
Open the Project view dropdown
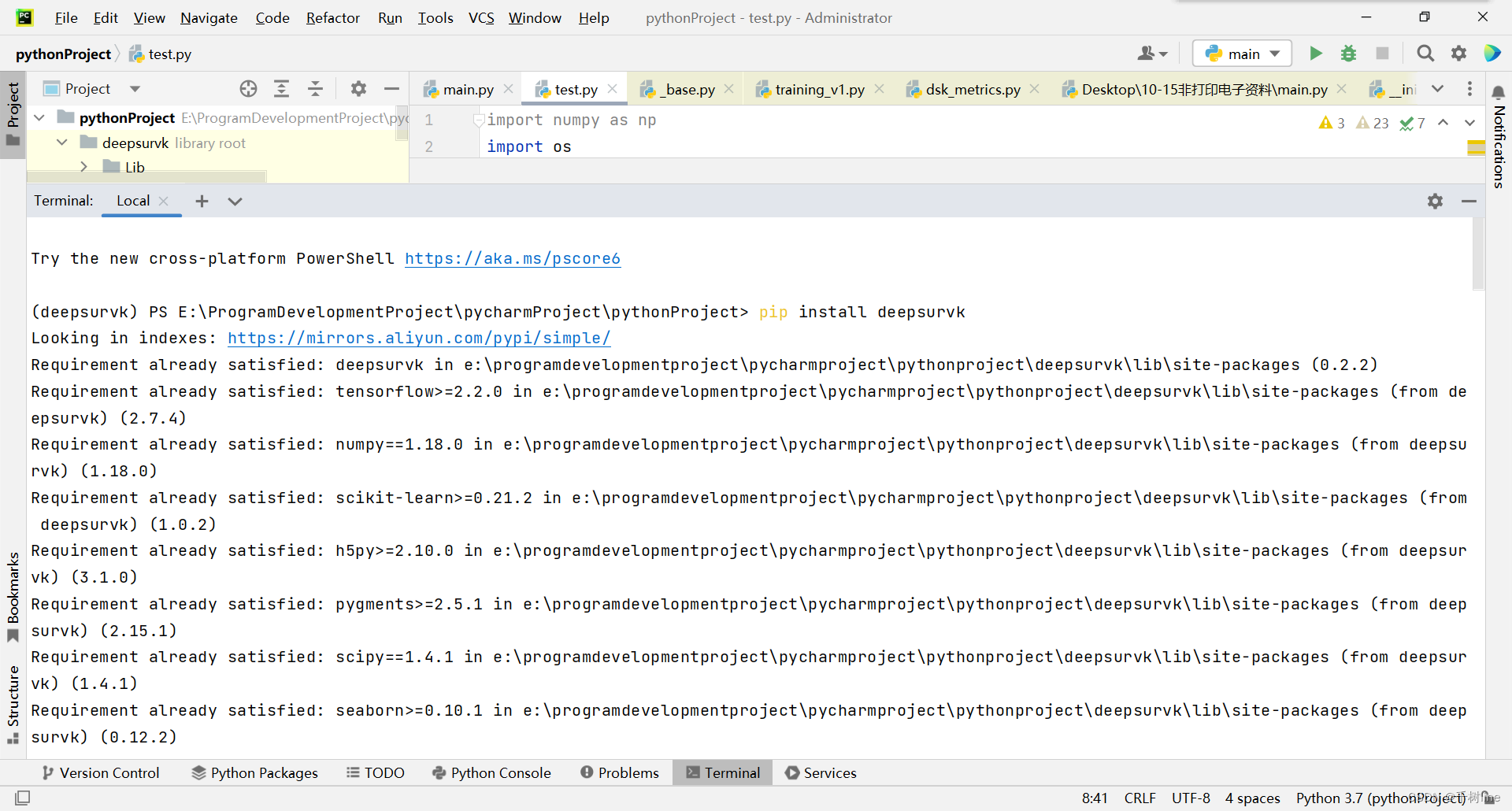135,89
